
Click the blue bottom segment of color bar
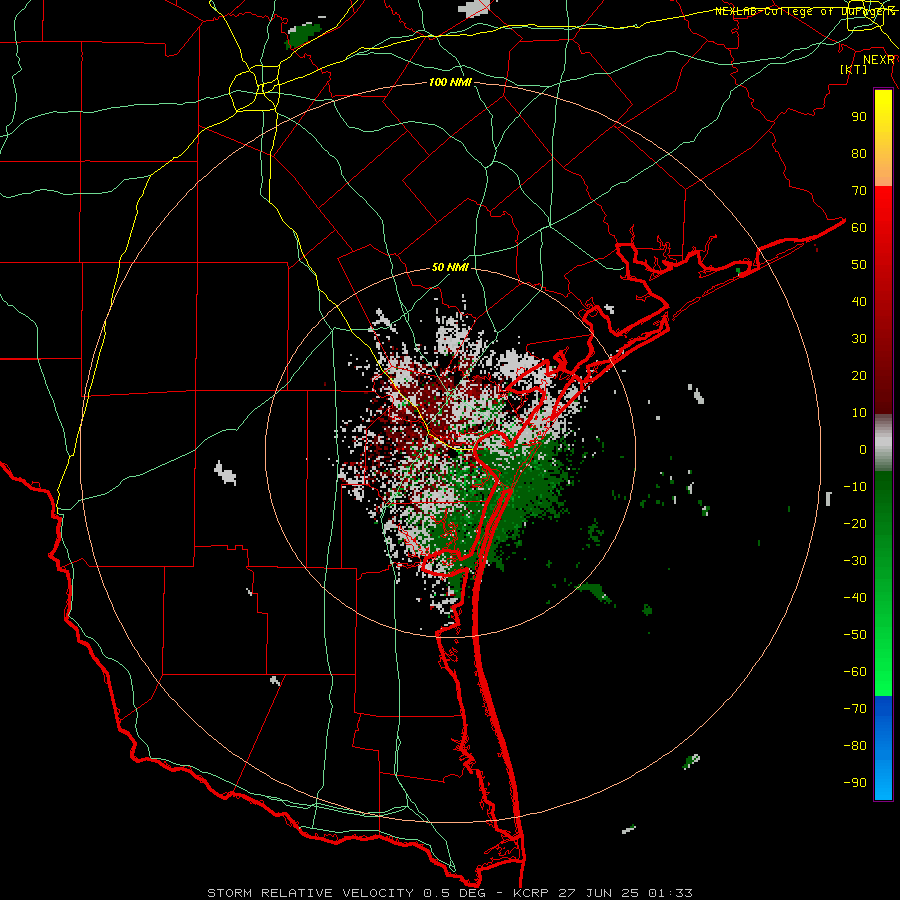[883, 748]
